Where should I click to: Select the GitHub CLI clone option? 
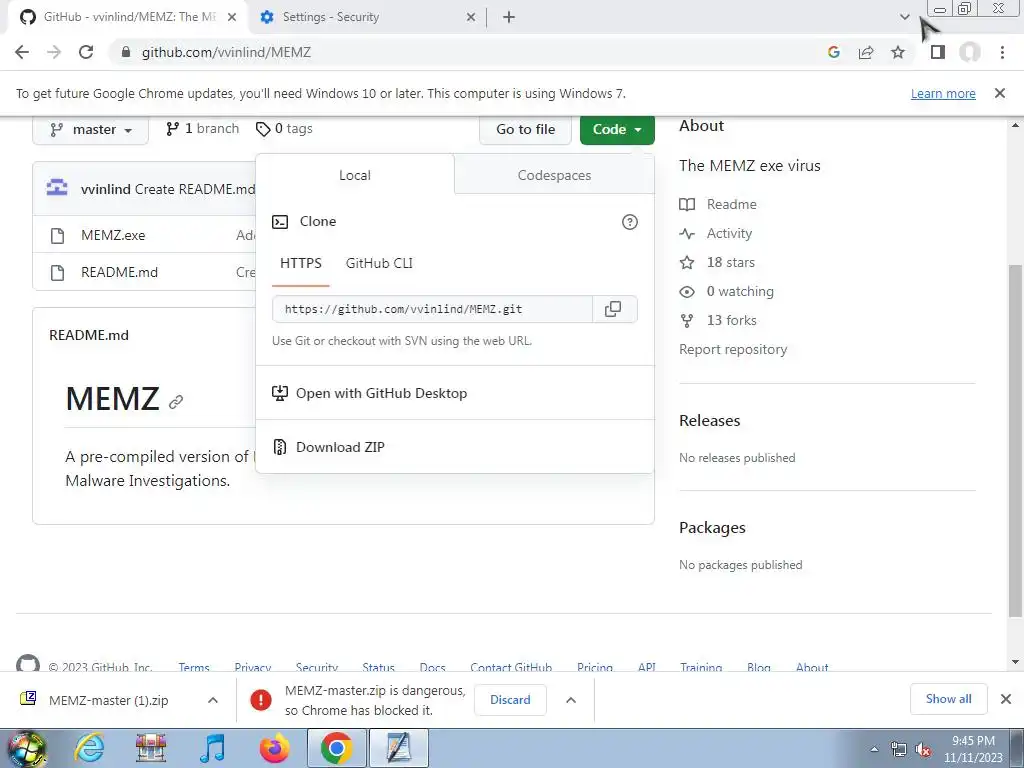click(x=379, y=263)
